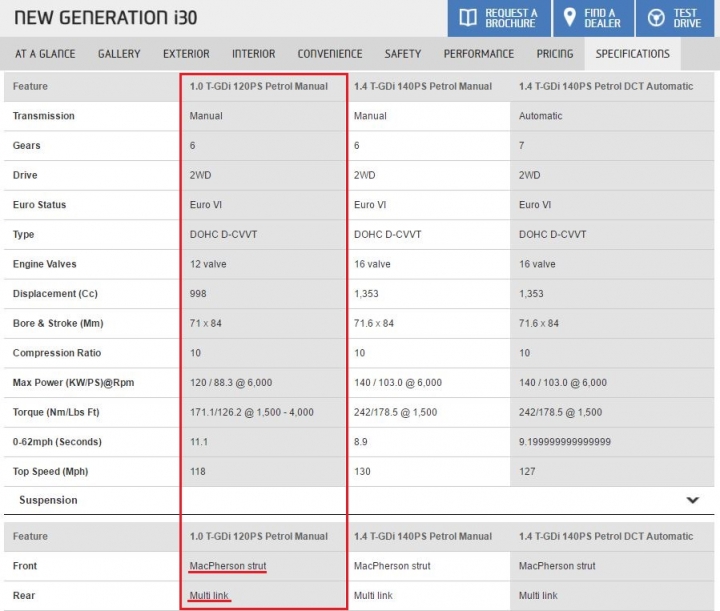Click the 120 / 88.3 @ 6,000 value
The image size is (720, 611).
click(231, 382)
